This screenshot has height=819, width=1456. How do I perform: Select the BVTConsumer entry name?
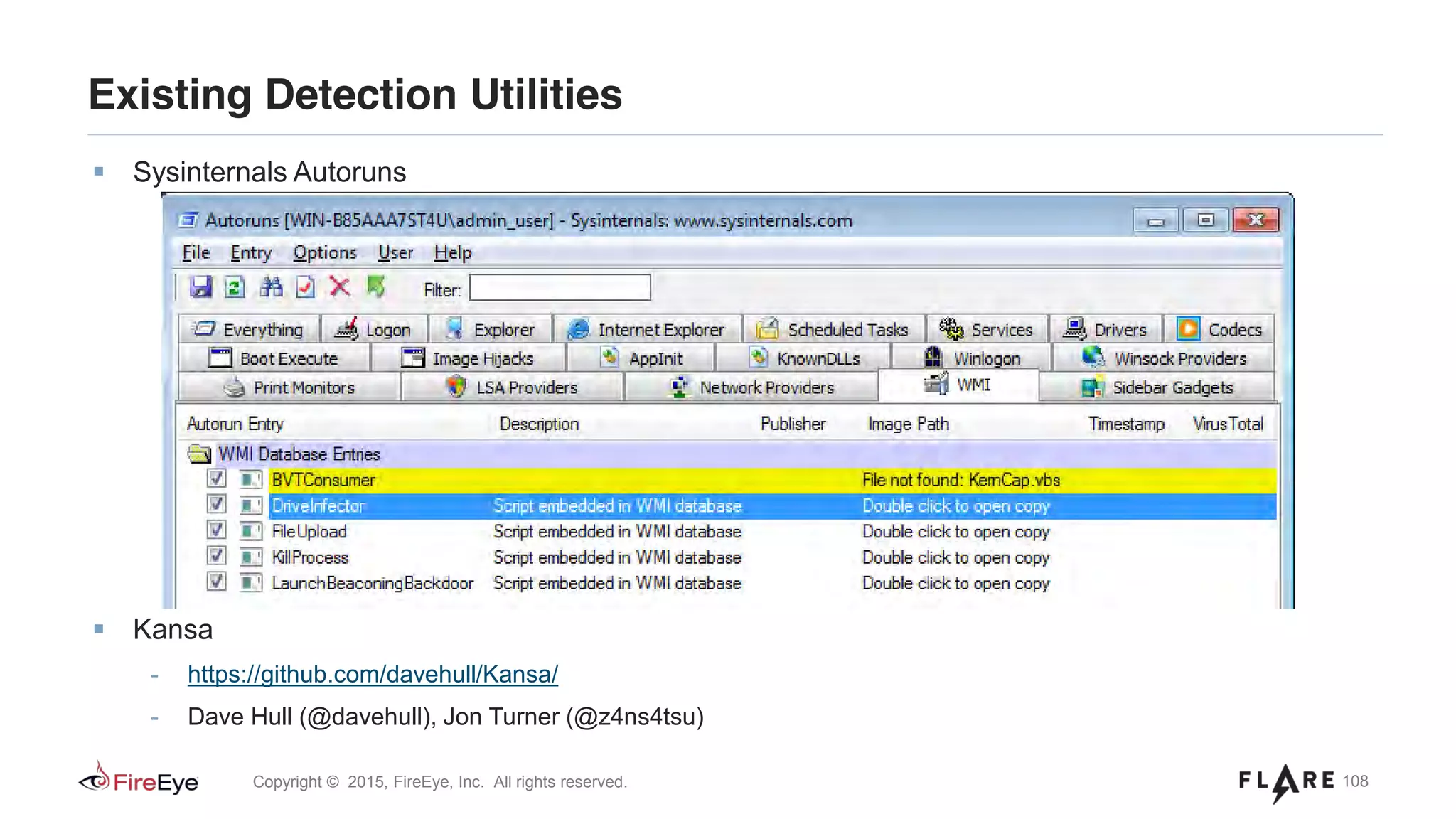(323, 480)
